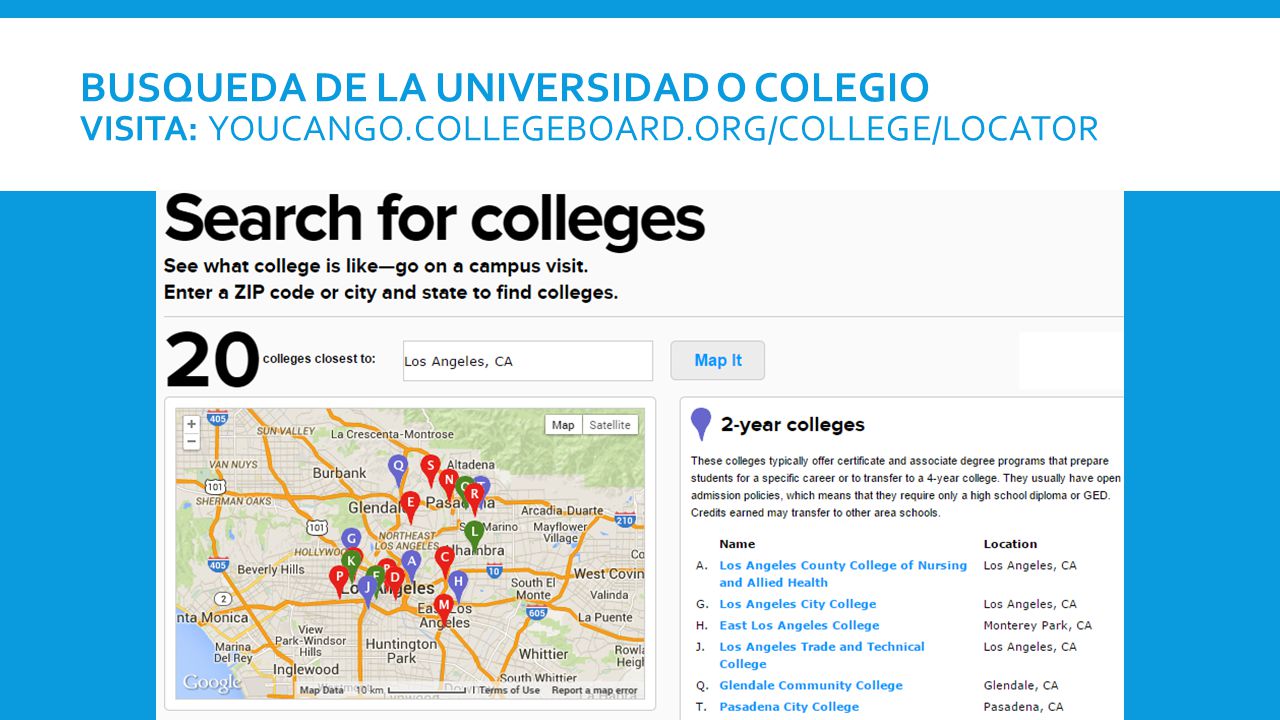Select red map marker N

[x=448, y=483]
